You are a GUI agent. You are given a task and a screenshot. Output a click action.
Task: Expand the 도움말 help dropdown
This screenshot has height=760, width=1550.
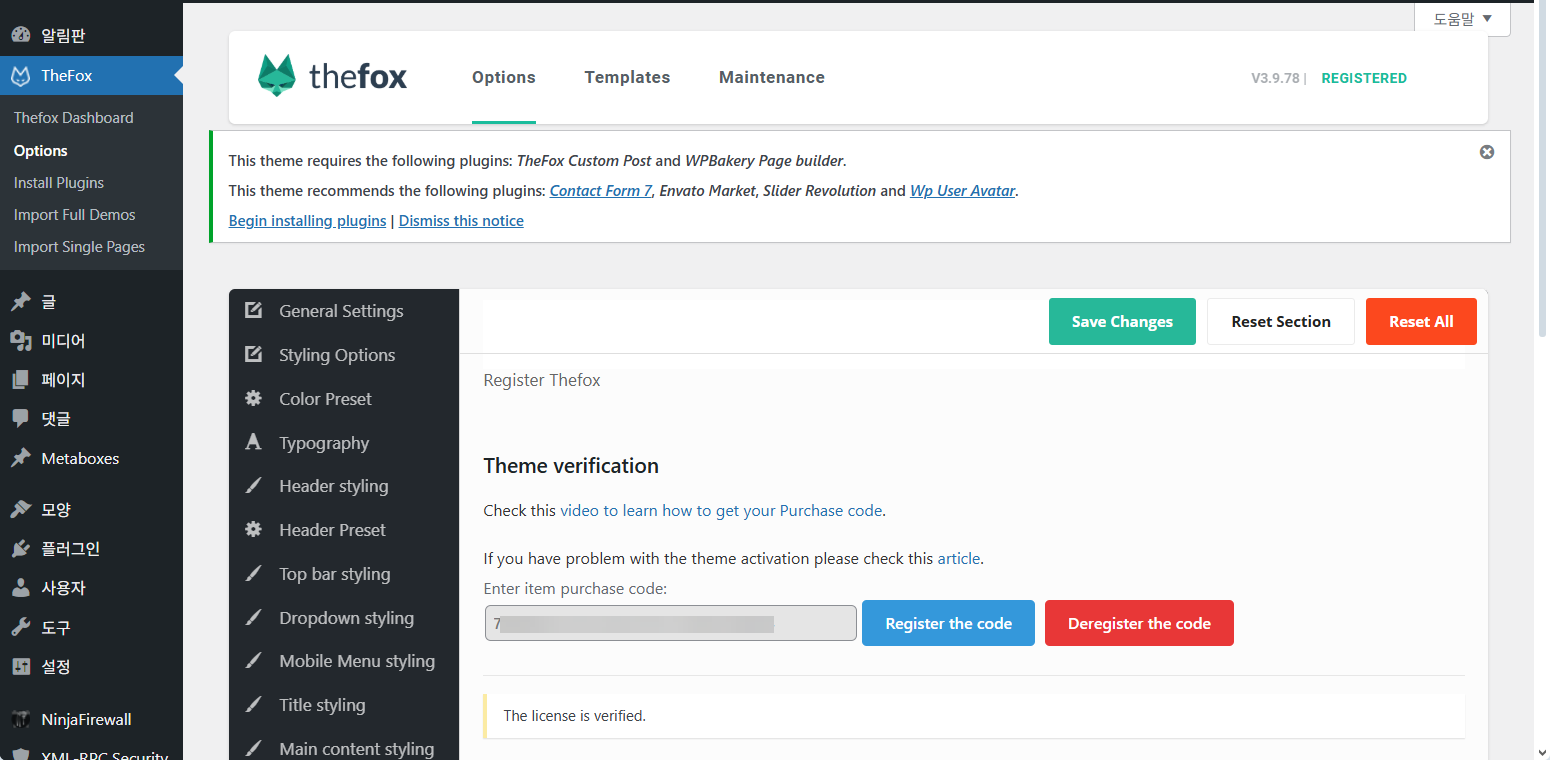tap(1462, 19)
